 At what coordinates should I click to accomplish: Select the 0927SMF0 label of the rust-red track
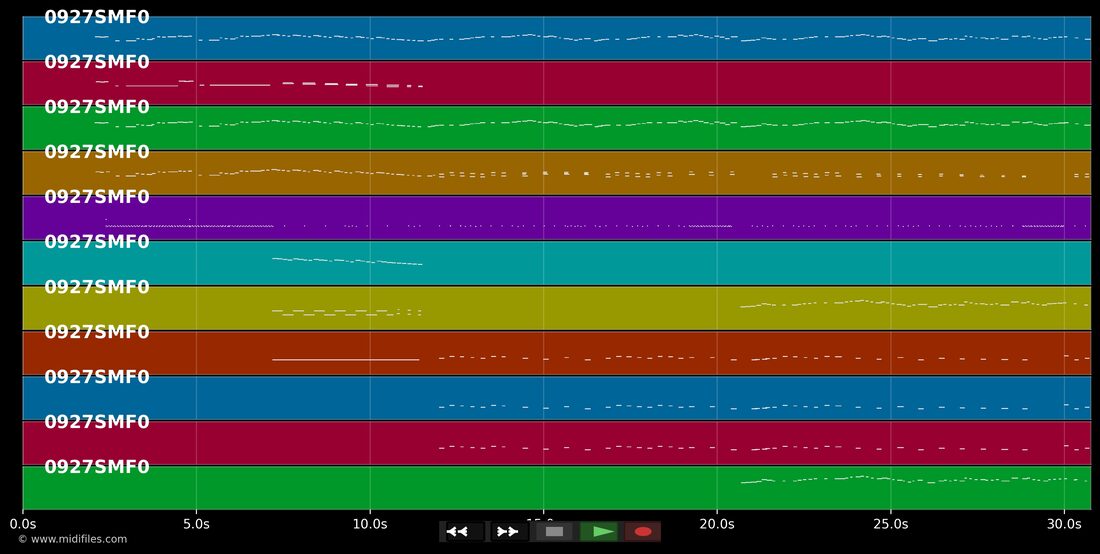97,332
